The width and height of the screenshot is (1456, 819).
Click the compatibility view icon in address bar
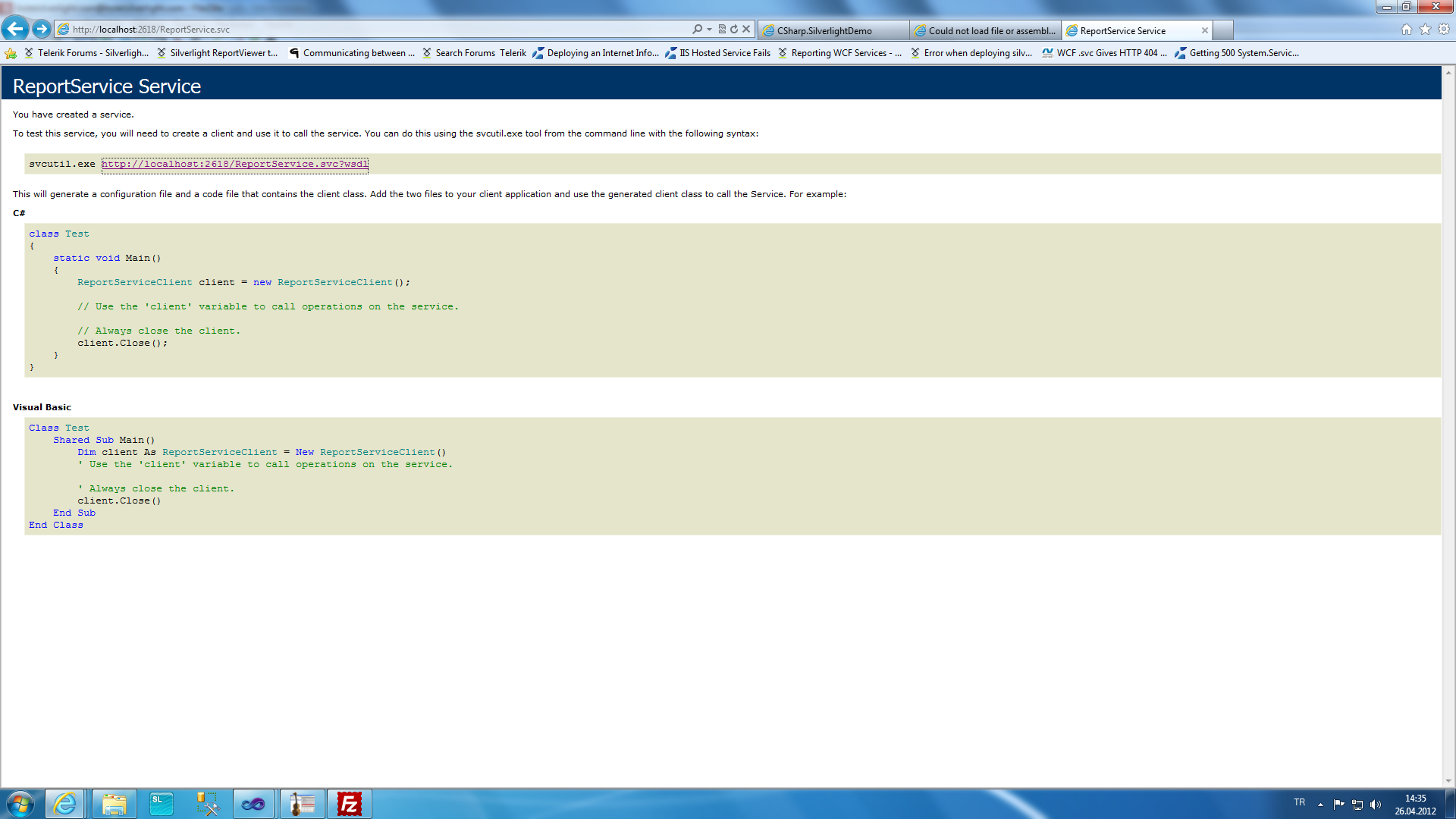point(722,30)
